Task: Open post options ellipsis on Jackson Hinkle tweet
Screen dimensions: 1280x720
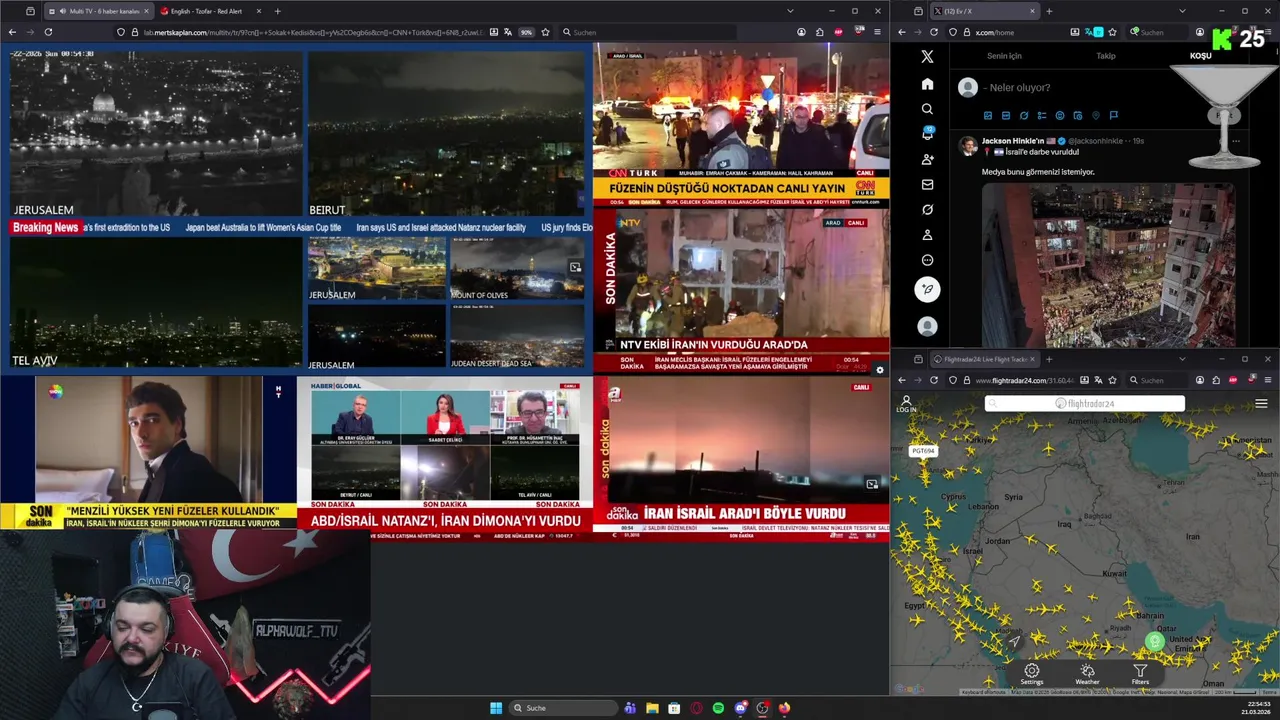Action: [x=1235, y=141]
